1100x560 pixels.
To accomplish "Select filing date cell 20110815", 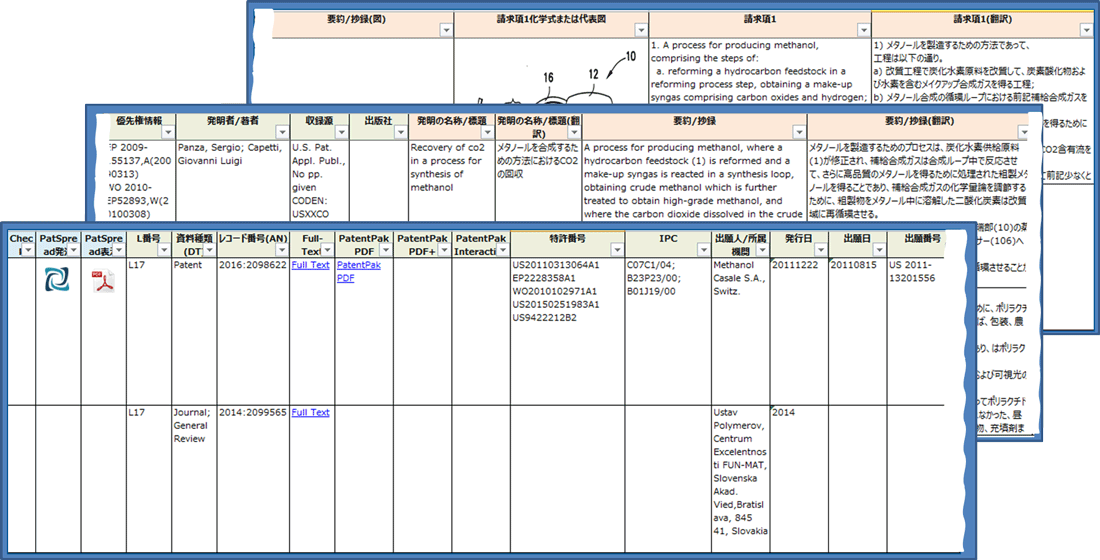I will 857,331.
